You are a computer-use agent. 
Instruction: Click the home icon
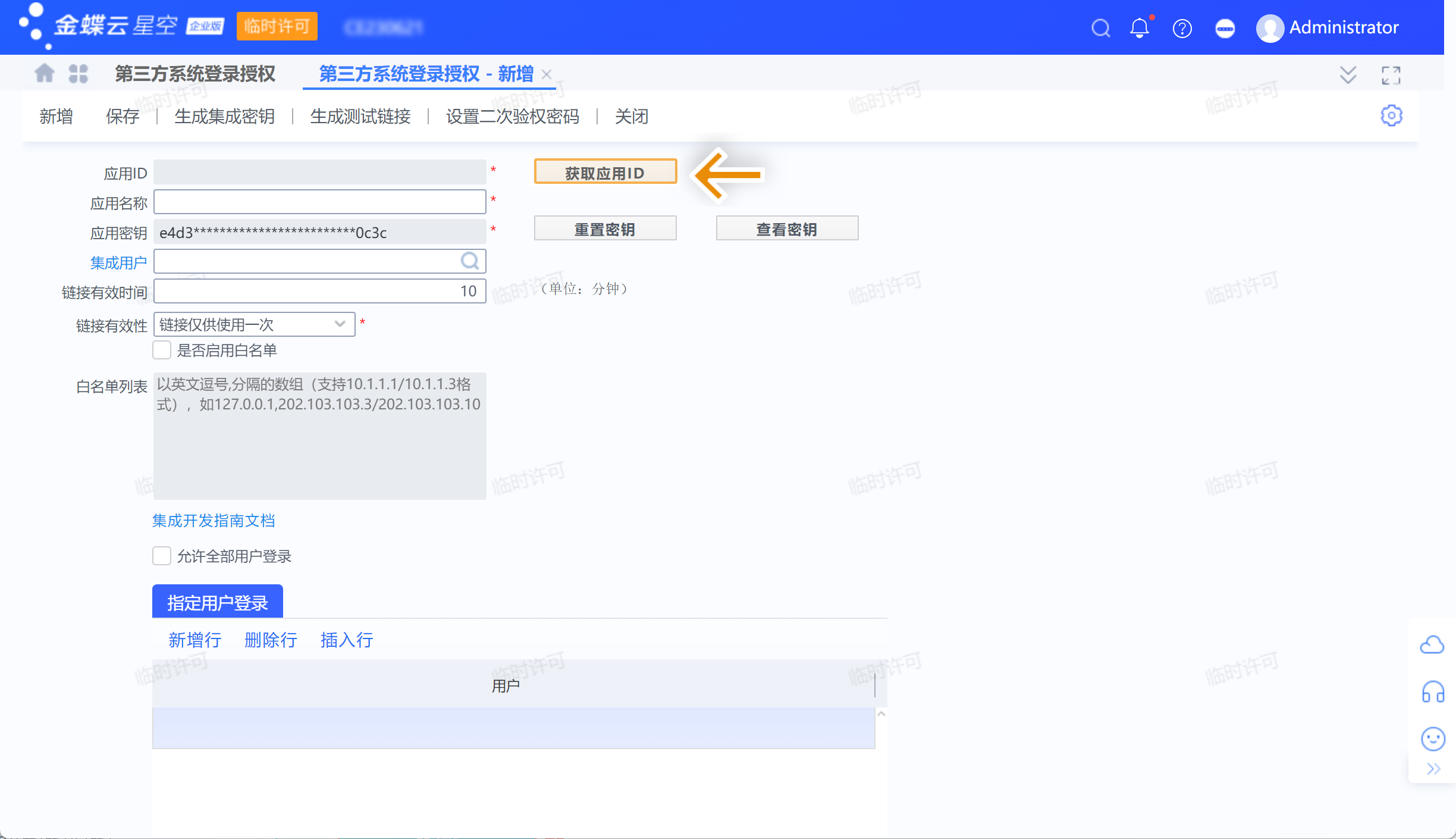pos(45,74)
